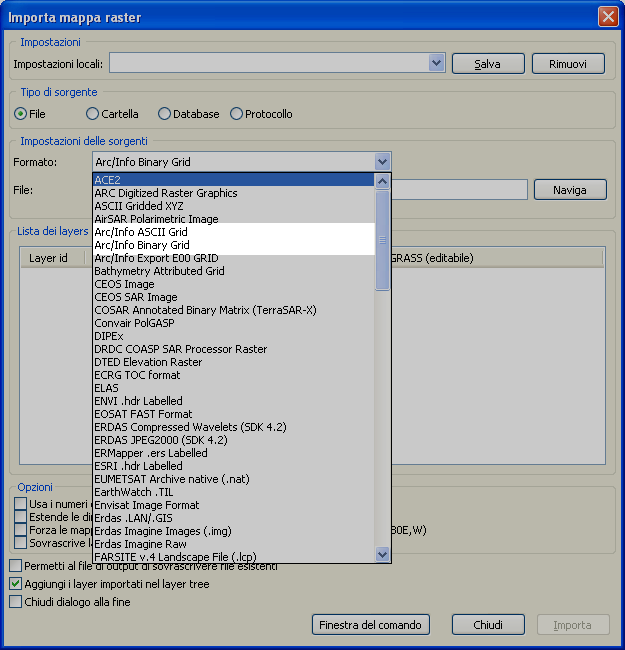625x650 pixels.
Task: Toggle 'Aggiungi i layer importati' checkbox
Action: 16,584
